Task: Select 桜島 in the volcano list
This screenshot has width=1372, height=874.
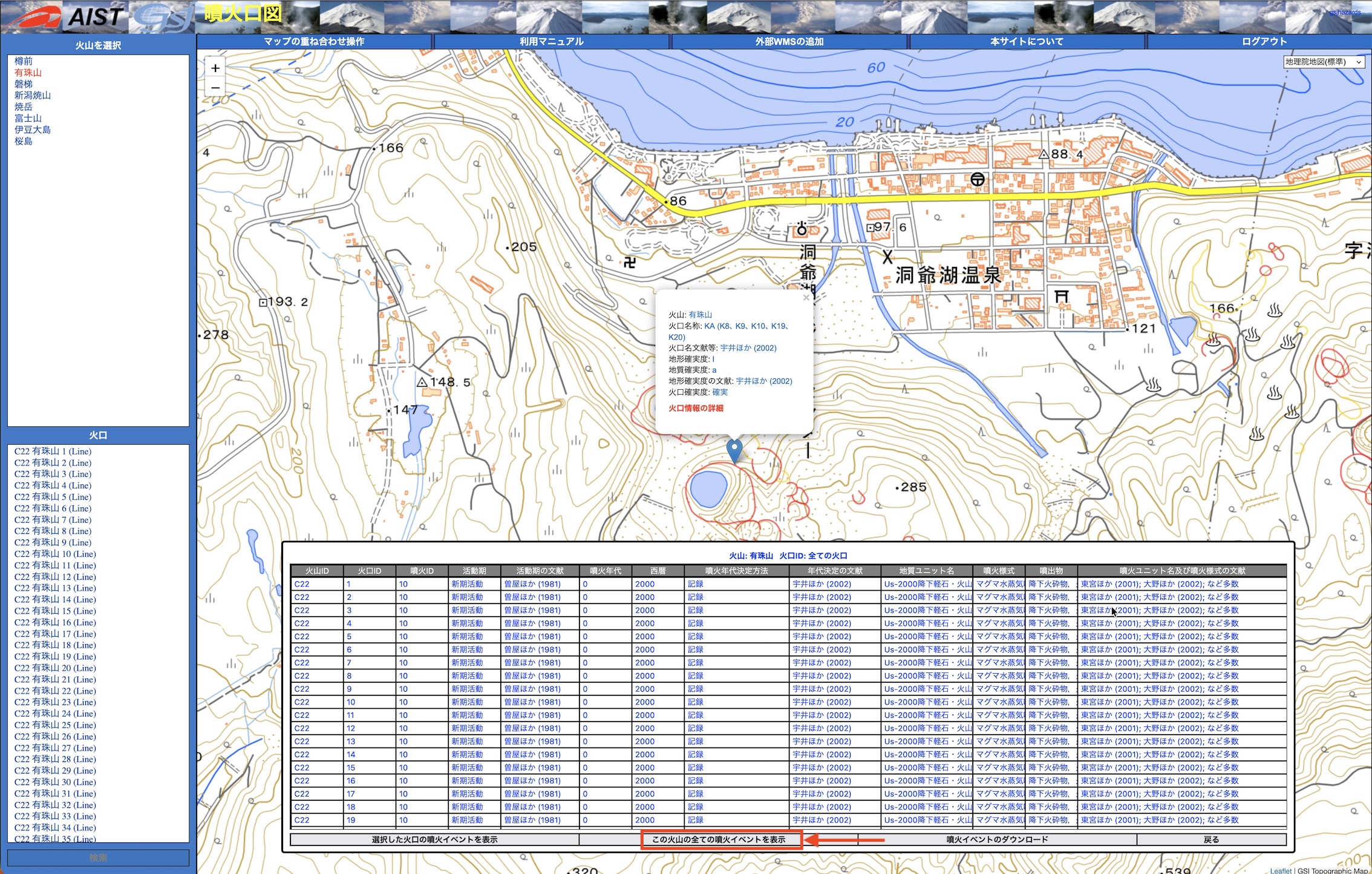Action: click(24, 141)
